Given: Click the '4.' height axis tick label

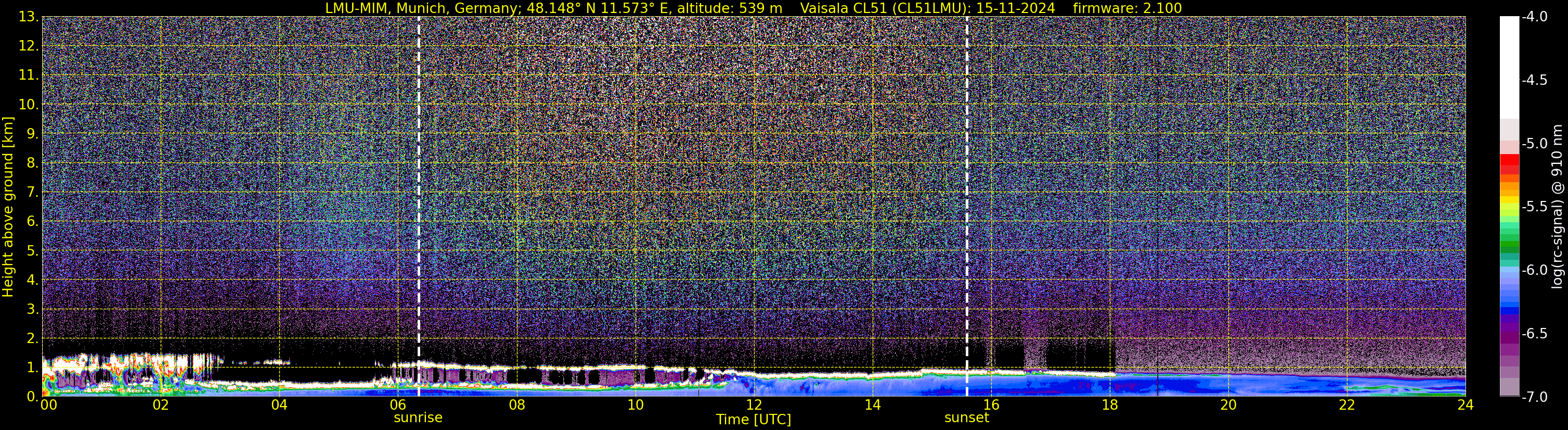Looking at the screenshot, I should 32,280.
